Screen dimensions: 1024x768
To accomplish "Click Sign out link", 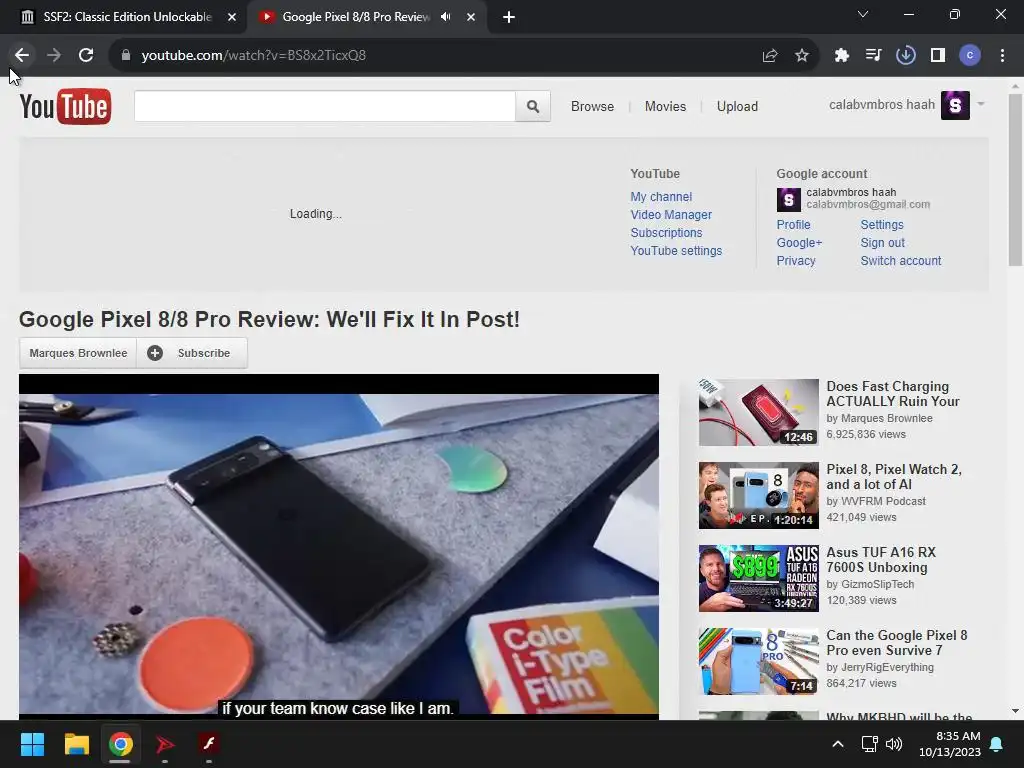I will 882,243.
